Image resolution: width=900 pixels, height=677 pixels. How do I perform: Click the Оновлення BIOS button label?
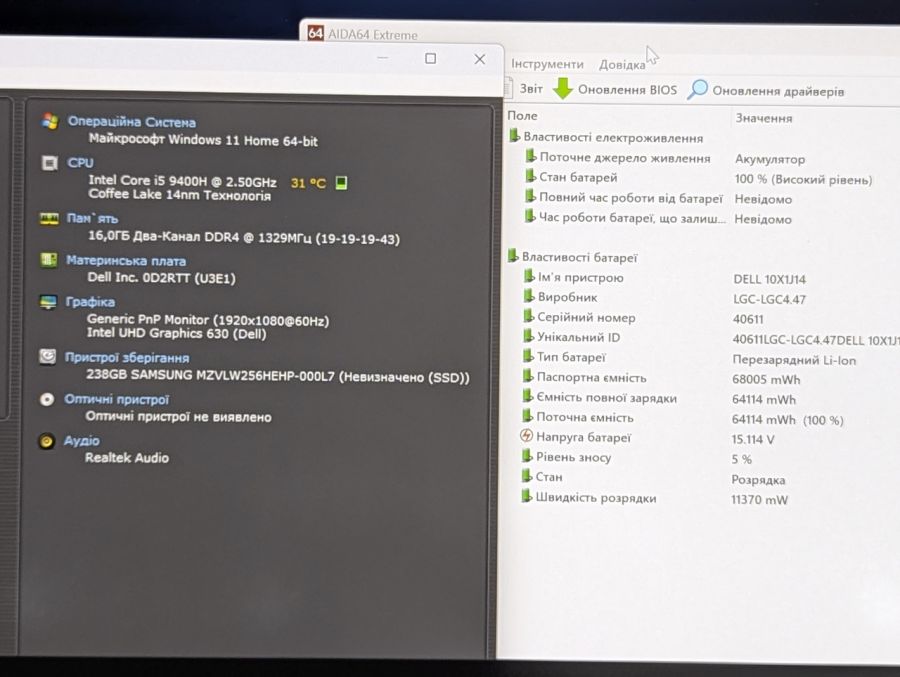tap(627, 90)
